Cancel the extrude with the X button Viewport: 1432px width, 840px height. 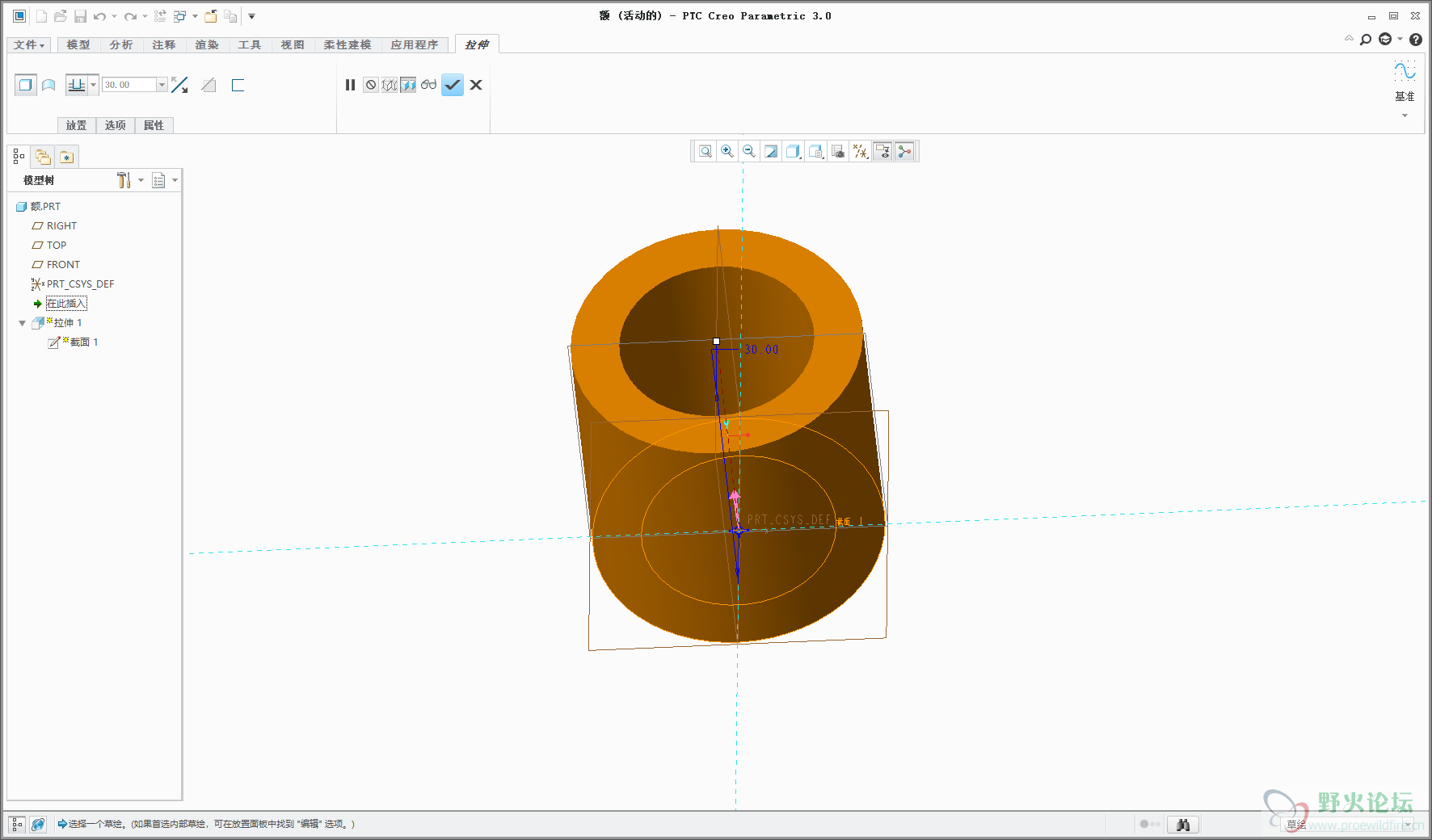(x=476, y=85)
